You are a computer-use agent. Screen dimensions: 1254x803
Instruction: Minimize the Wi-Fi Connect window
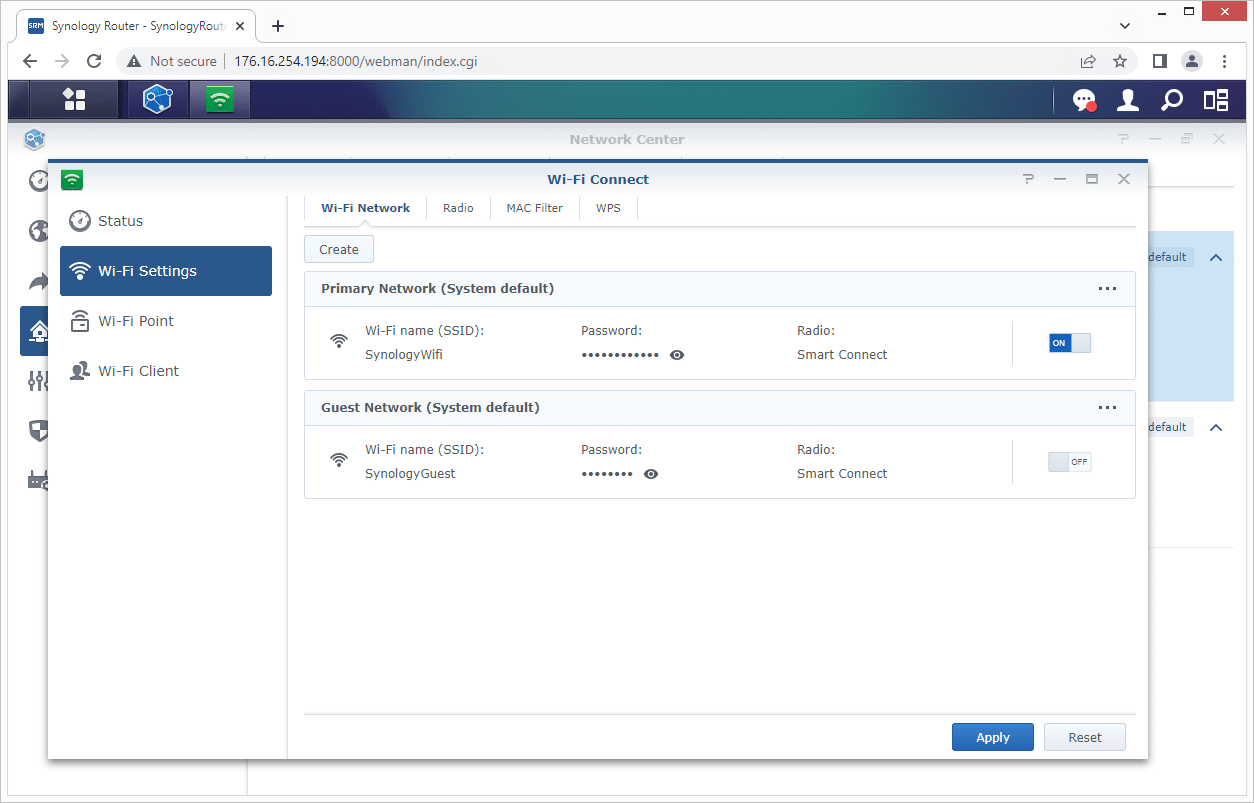(1060, 179)
